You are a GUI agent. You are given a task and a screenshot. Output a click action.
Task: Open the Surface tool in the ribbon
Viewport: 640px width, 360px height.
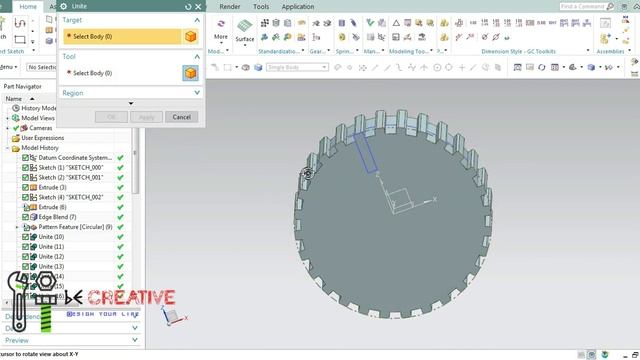(244, 31)
